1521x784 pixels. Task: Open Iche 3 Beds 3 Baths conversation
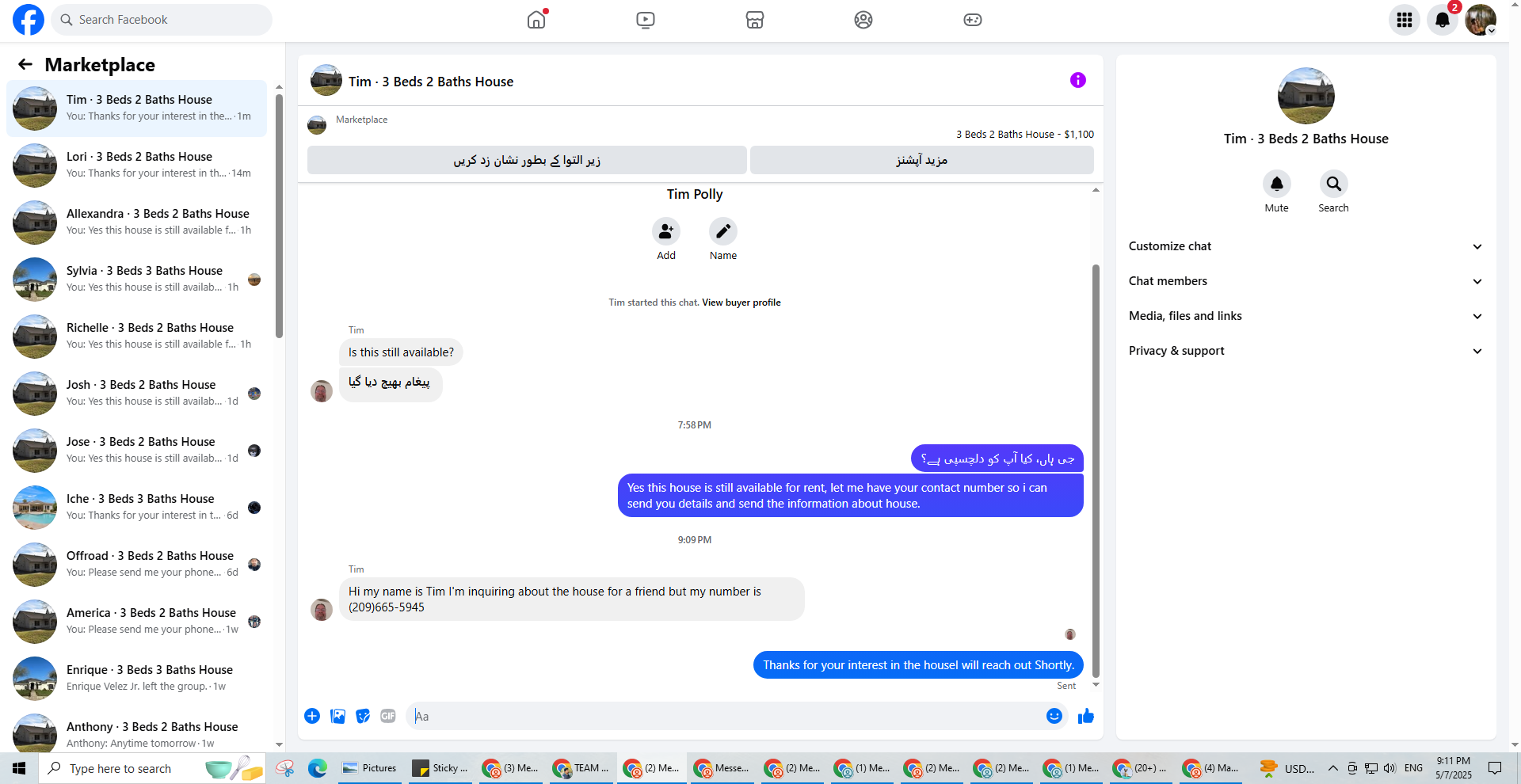[136, 508]
